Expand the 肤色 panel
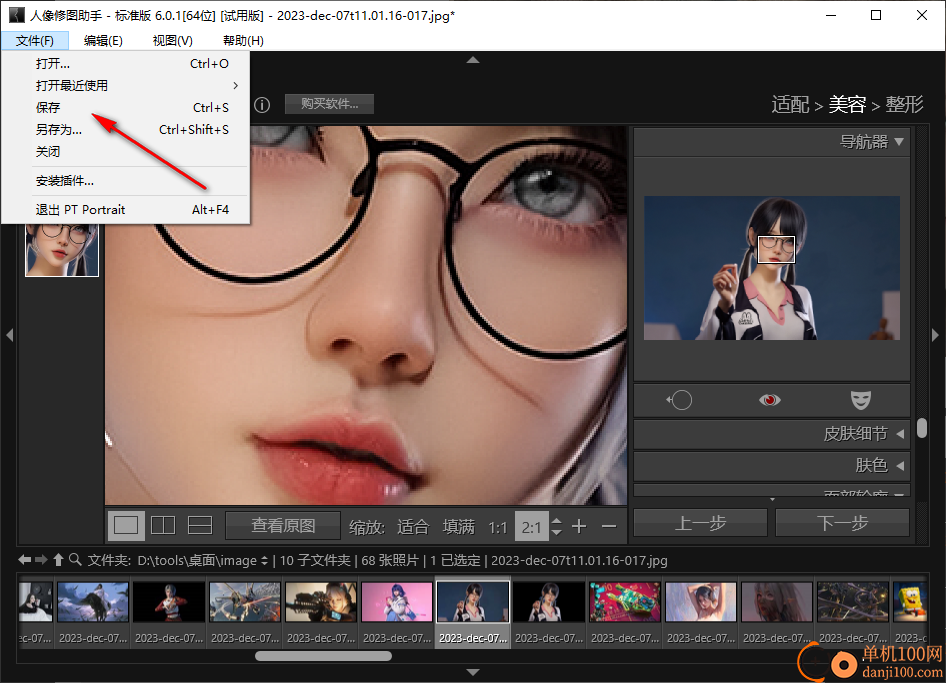The width and height of the screenshot is (946, 683). [772, 465]
